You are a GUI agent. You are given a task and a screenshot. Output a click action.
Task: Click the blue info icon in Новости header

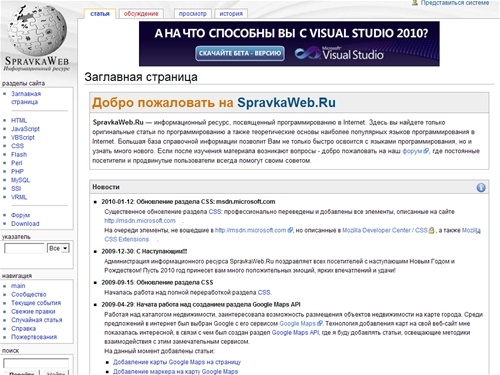pyautogui.click(x=481, y=188)
